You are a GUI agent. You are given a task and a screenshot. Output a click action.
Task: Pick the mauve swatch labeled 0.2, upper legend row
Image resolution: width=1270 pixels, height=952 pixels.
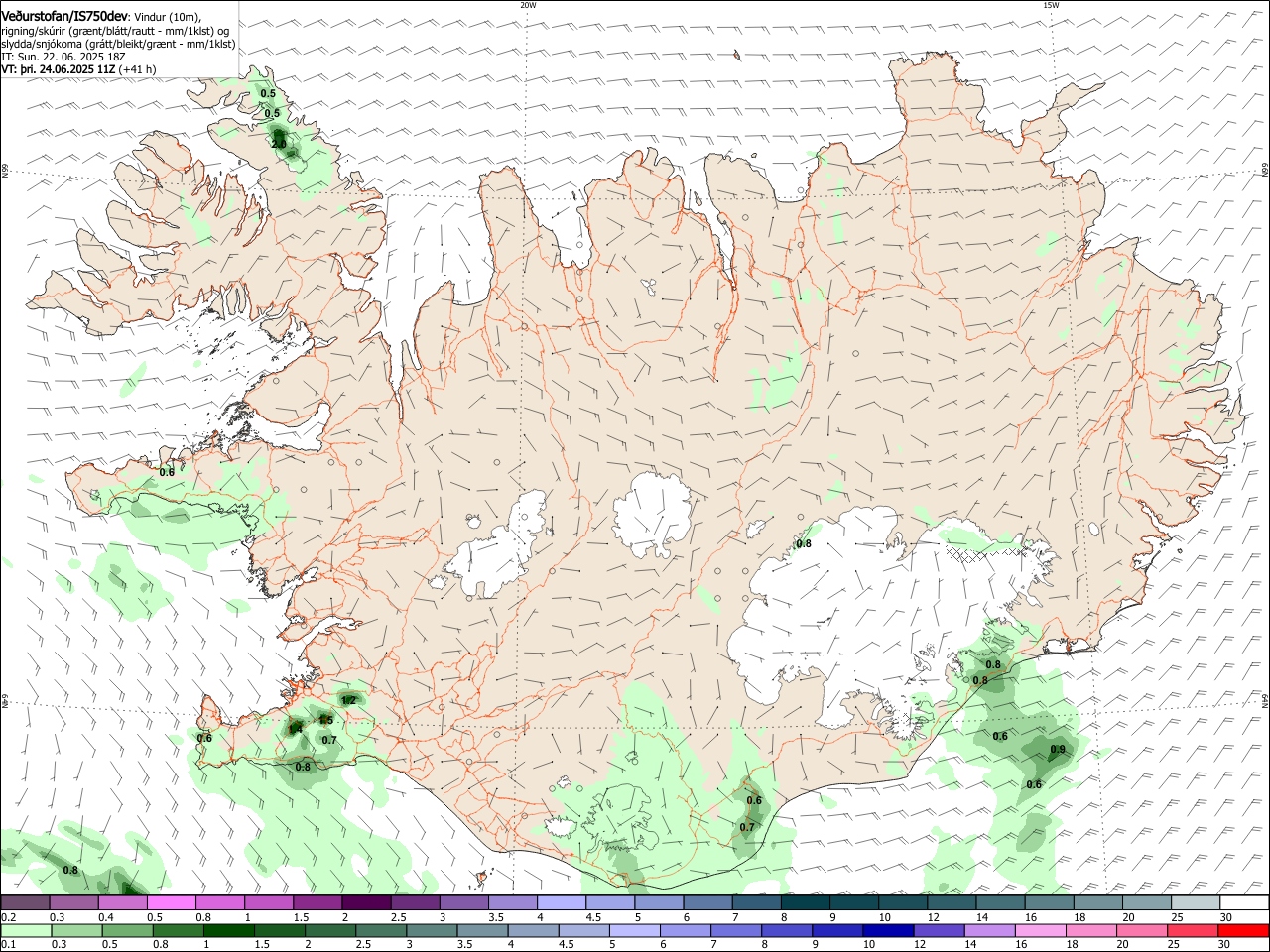[x=25, y=902]
